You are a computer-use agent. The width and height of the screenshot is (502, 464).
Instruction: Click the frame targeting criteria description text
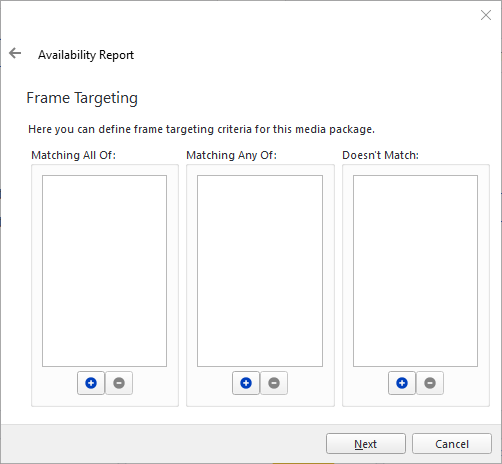click(201, 129)
